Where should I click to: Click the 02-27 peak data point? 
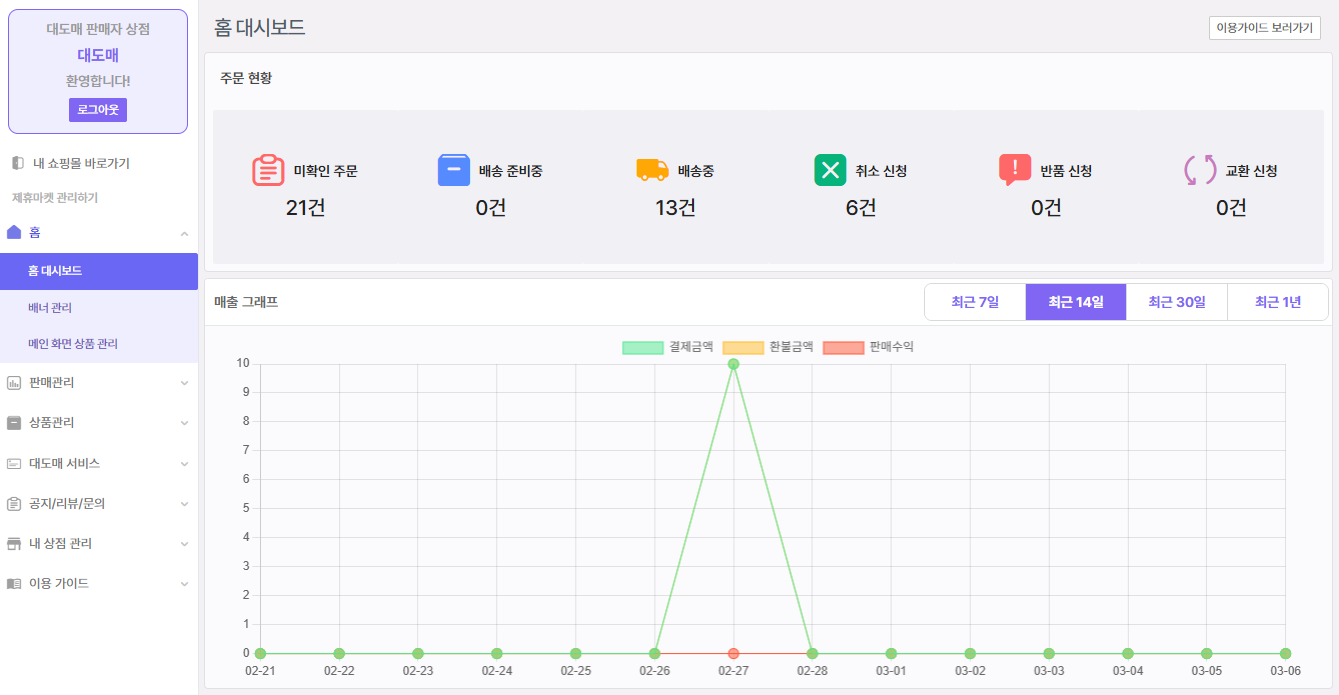coord(733,364)
